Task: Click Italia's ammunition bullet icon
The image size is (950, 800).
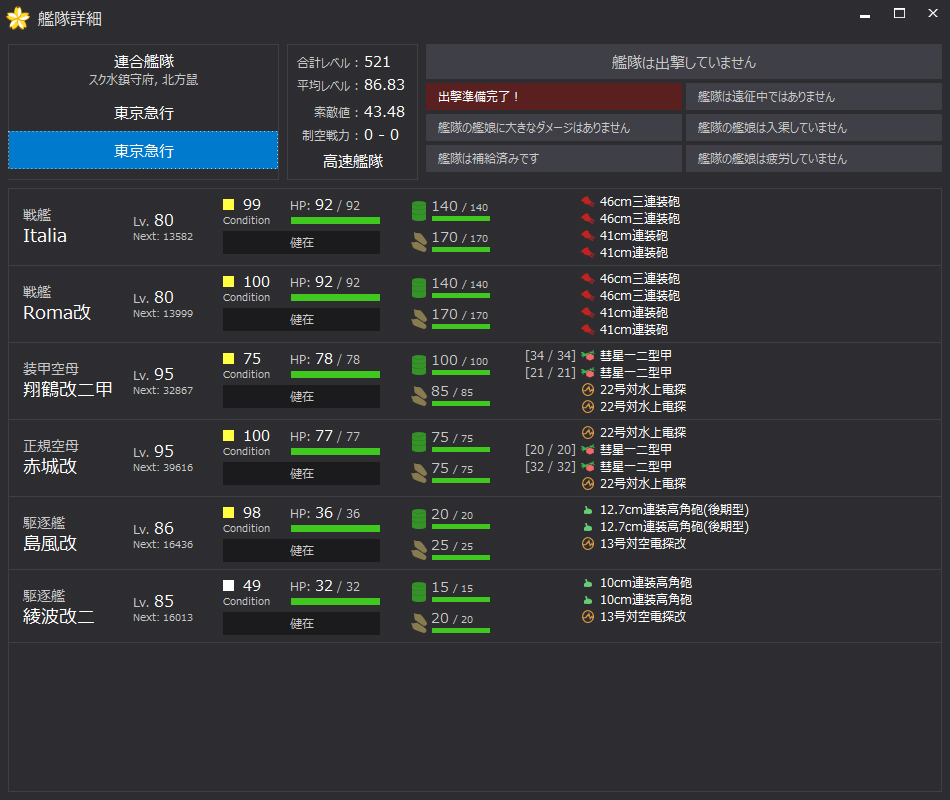Action: (x=419, y=242)
